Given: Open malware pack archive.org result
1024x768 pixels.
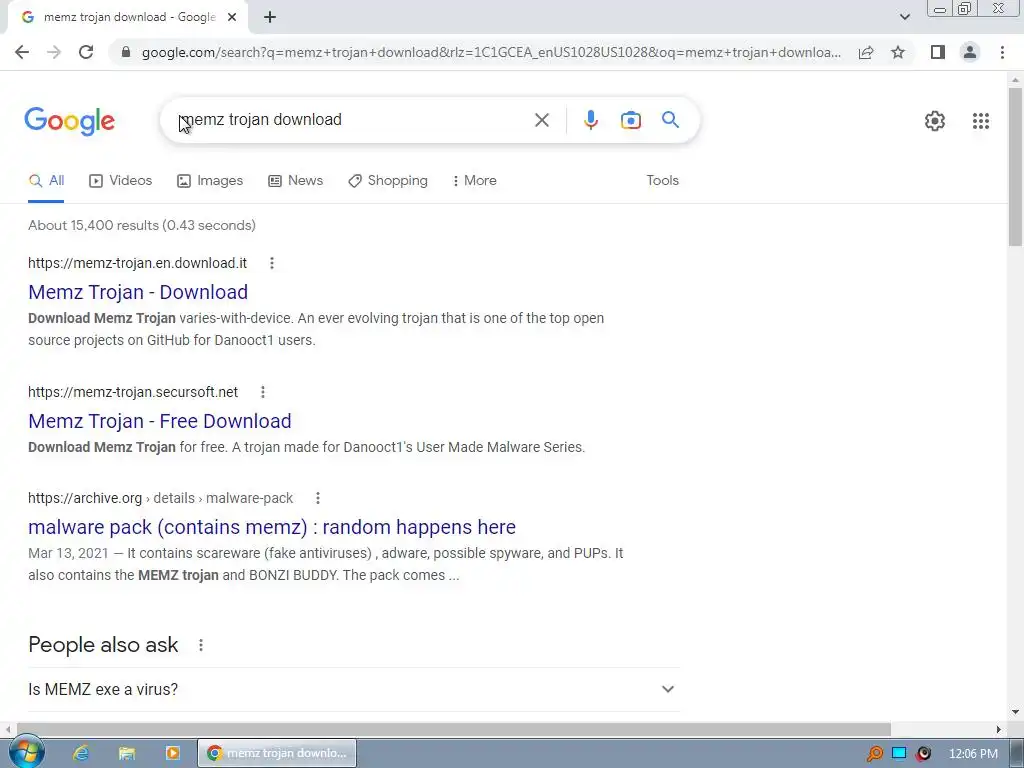Looking at the screenshot, I should pos(272,527).
